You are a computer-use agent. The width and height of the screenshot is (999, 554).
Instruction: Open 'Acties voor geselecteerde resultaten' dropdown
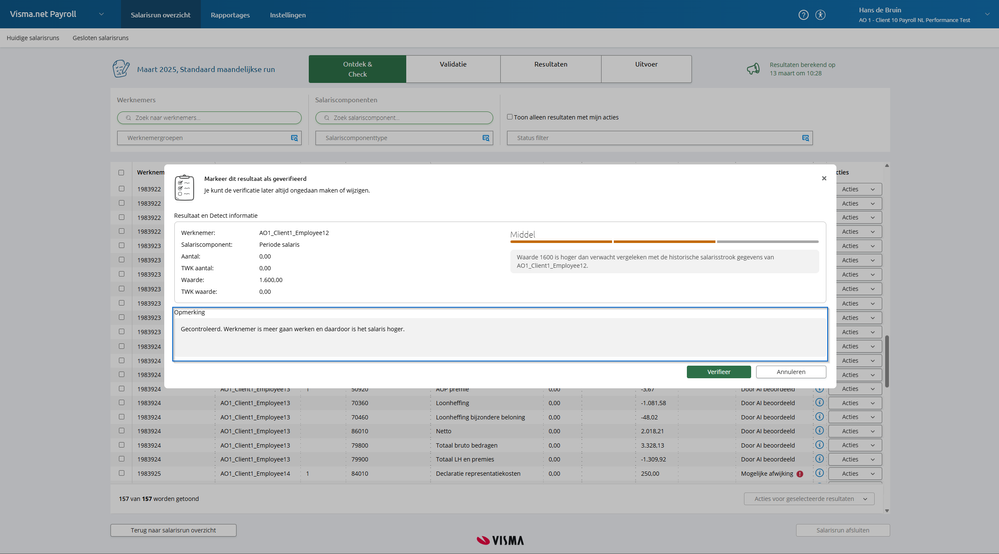pos(809,499)
